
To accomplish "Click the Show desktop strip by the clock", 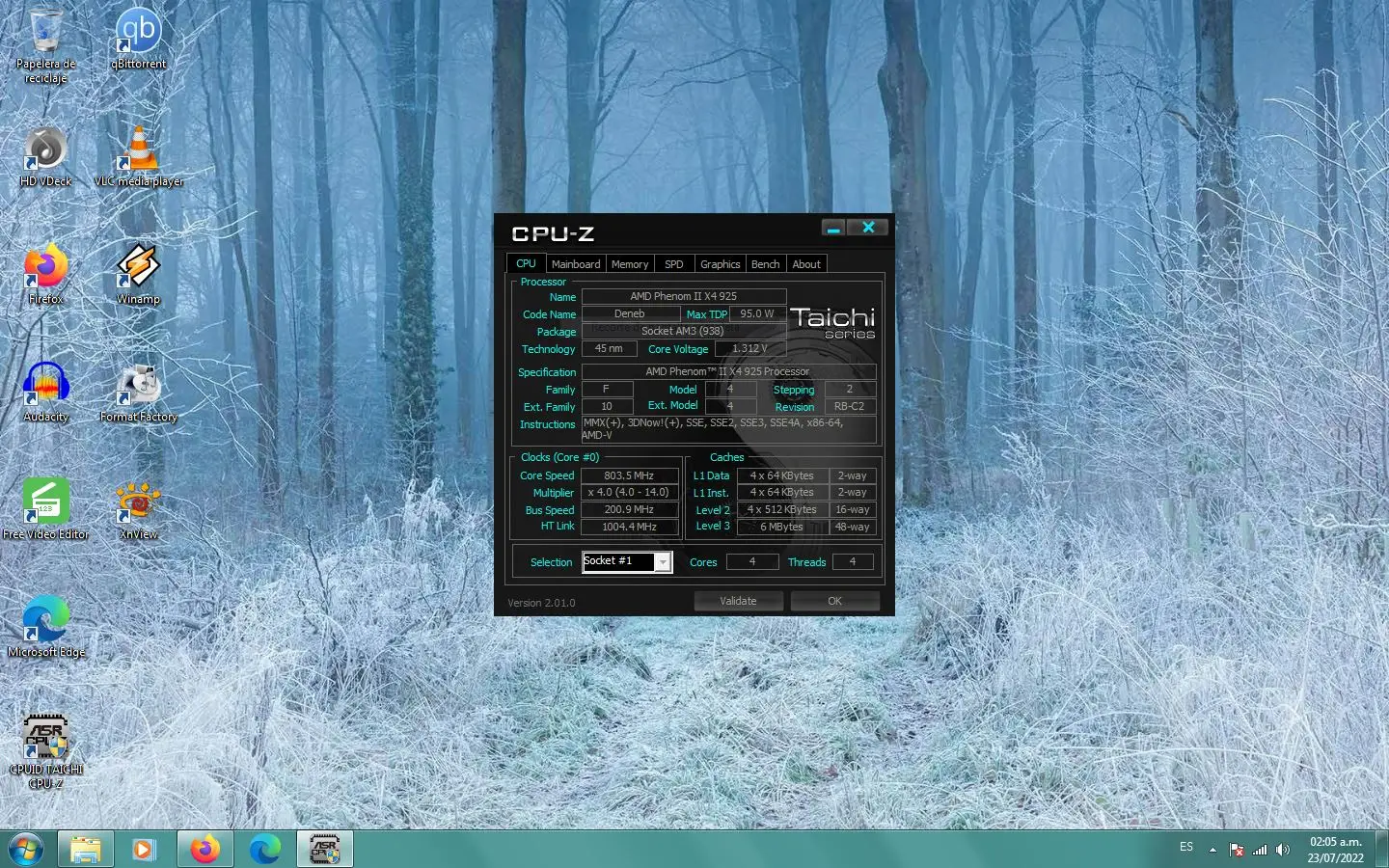I will (1382, 850).
